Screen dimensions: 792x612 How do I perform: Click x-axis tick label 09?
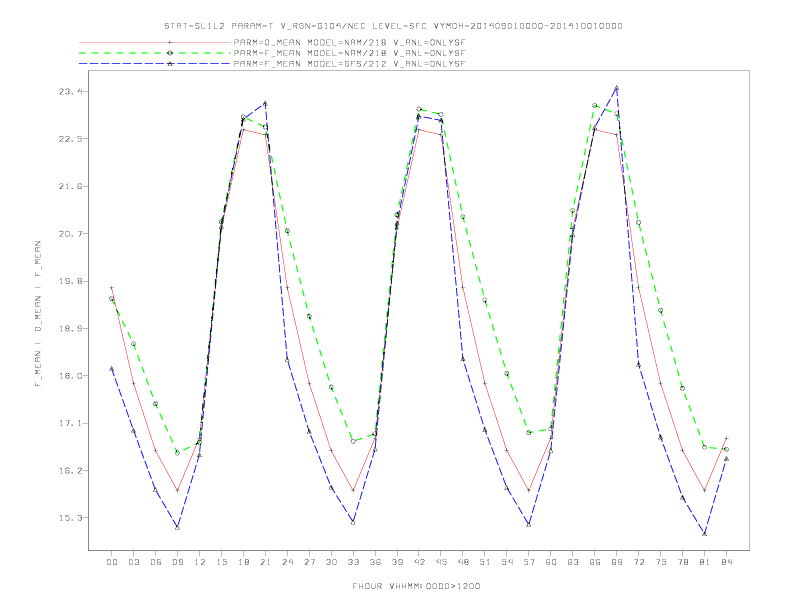pos(178,562)
